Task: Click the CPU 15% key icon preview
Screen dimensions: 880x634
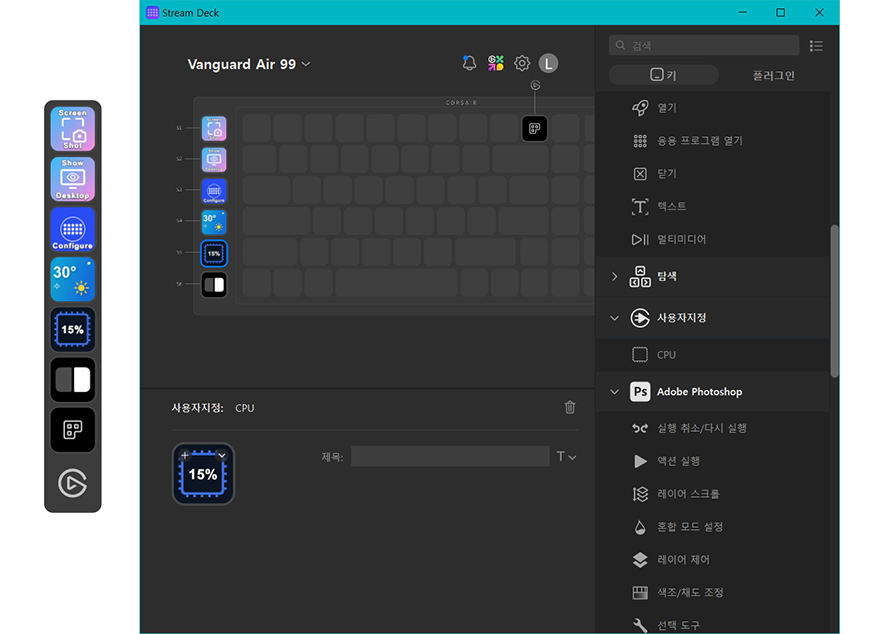Action: [203, 474]
